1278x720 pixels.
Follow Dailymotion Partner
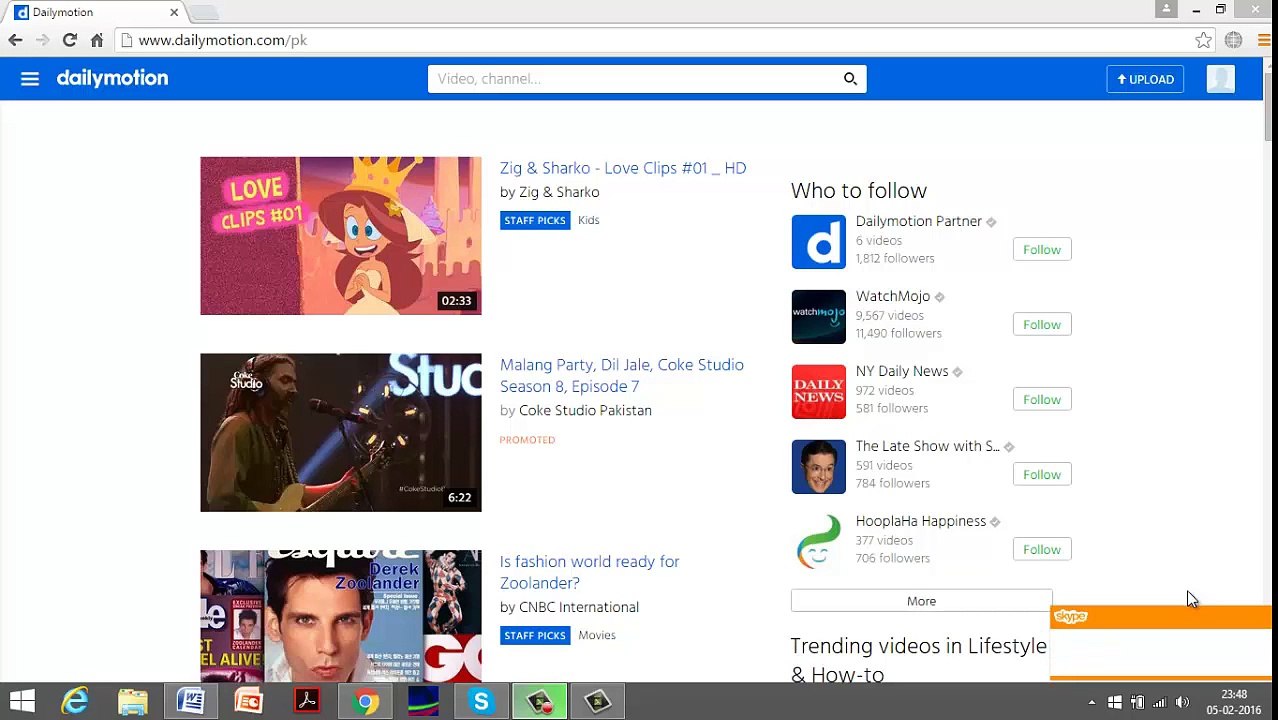click(x=1041, y=249)
